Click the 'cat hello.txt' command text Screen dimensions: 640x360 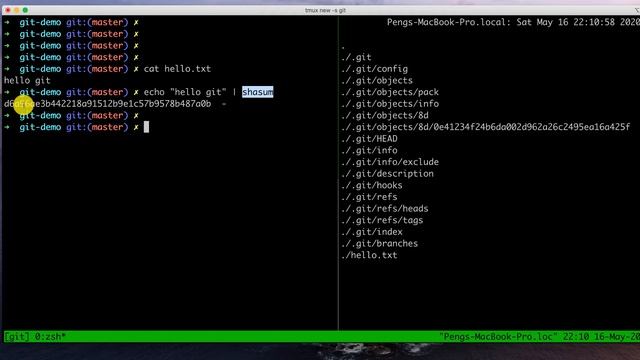point(177,69)
